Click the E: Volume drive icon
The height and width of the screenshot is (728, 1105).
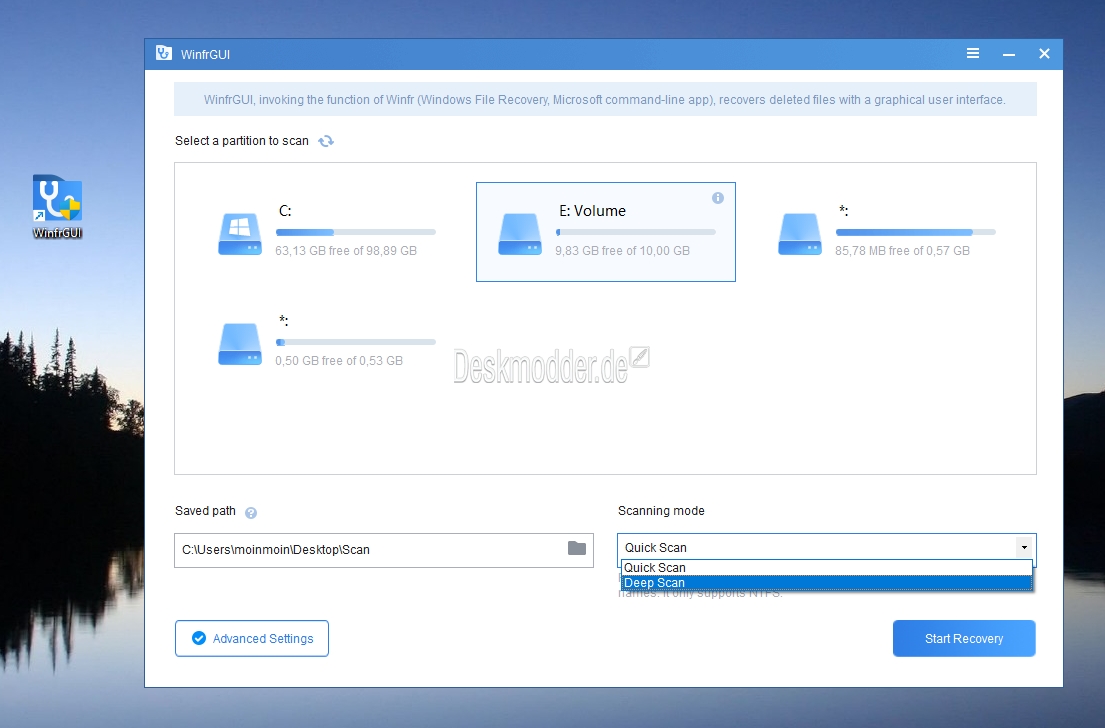pyautogui.click(x=519, y=234)
